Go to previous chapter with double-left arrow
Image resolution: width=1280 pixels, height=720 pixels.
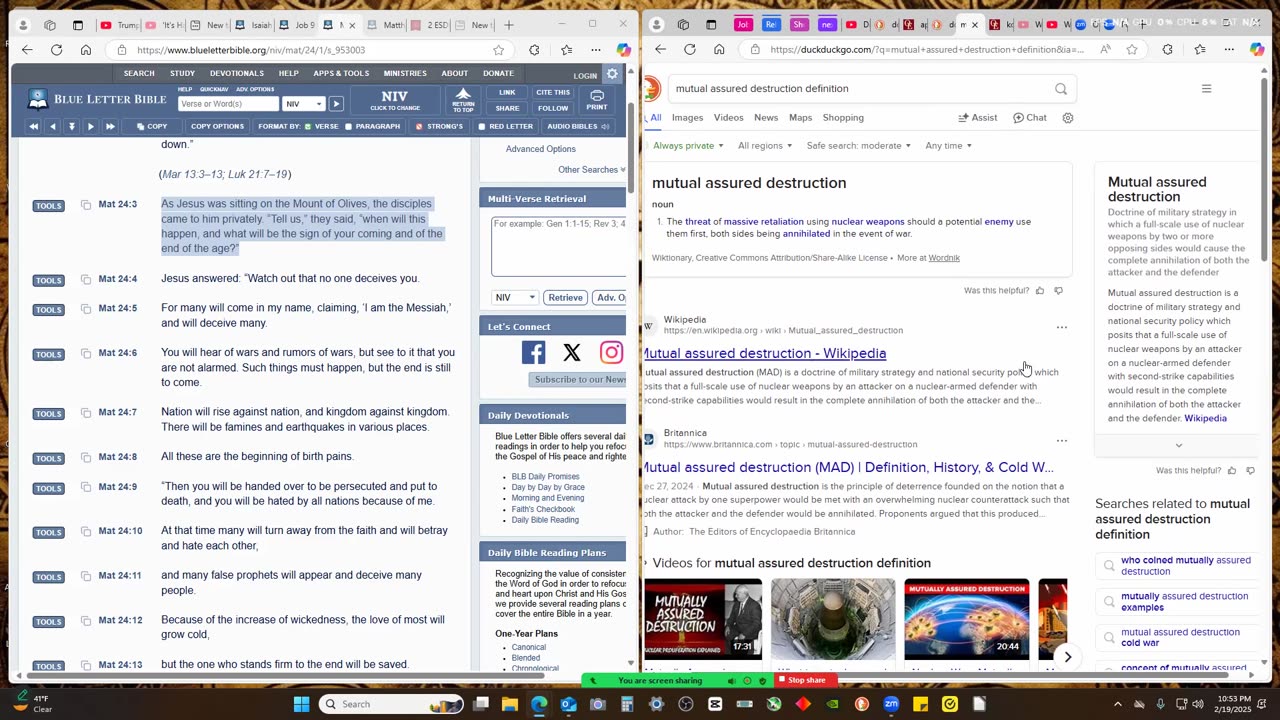pos(33,126)
